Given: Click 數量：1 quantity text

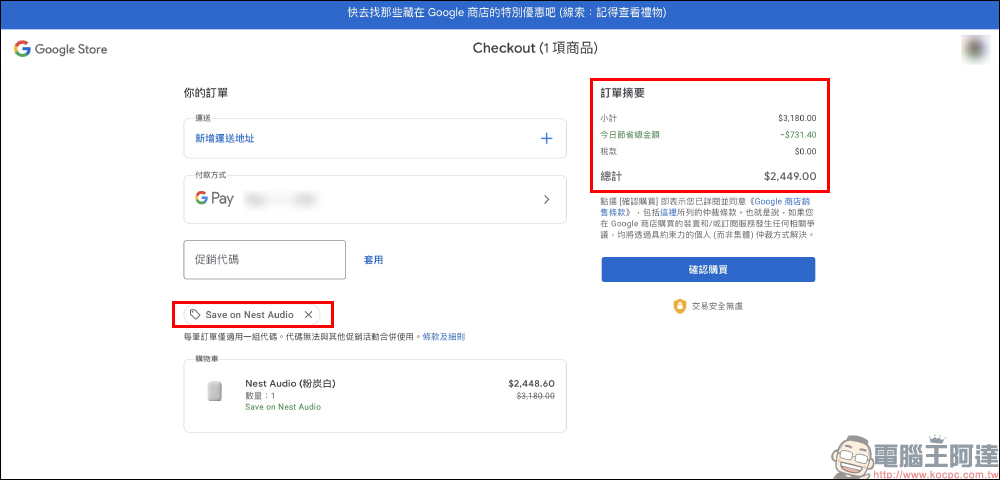Looking at the screenshot, I should 260,396.
